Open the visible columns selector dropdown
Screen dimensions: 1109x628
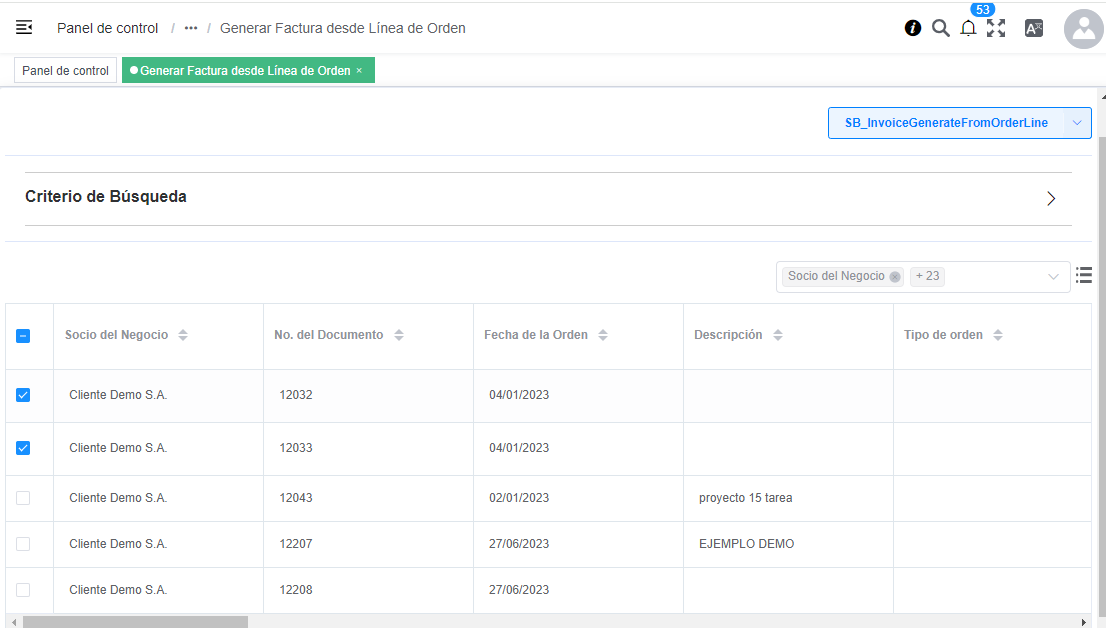click(x=1053, y=277)
